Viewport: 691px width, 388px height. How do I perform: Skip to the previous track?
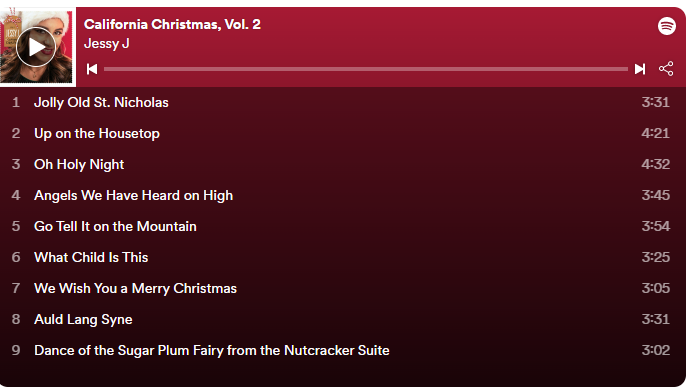[x=92, y=69]
